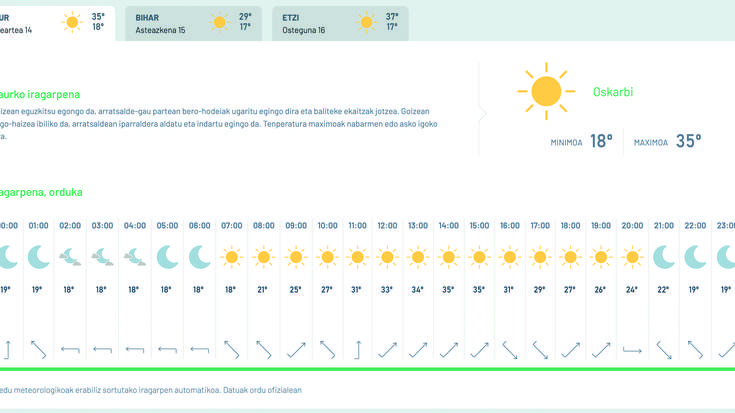This screenshot has height=413, width=735.
Task: Click the moon icon for 21:00
Action: click(x=664, y=257)
